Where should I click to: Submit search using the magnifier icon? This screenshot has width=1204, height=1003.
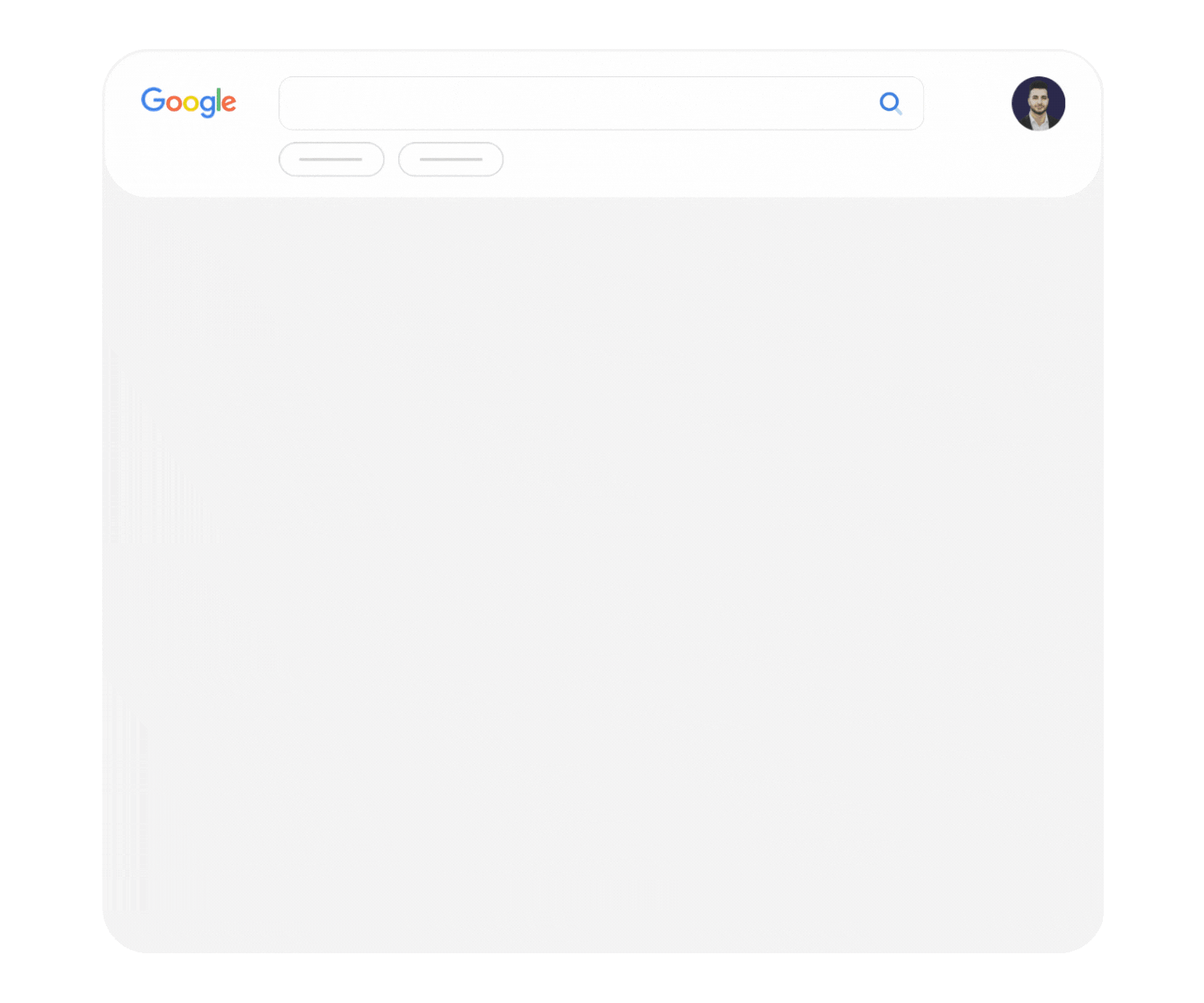tap(890, 104)
